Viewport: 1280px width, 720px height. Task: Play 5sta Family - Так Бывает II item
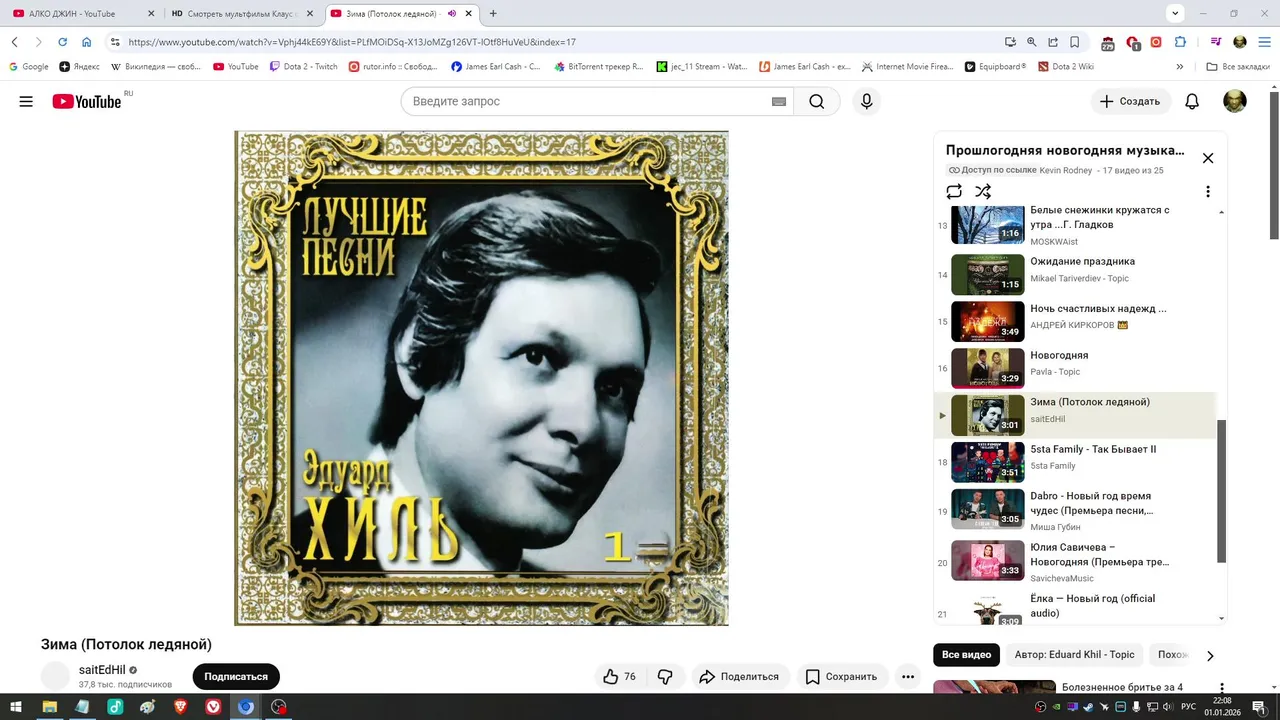[1075, 462]
